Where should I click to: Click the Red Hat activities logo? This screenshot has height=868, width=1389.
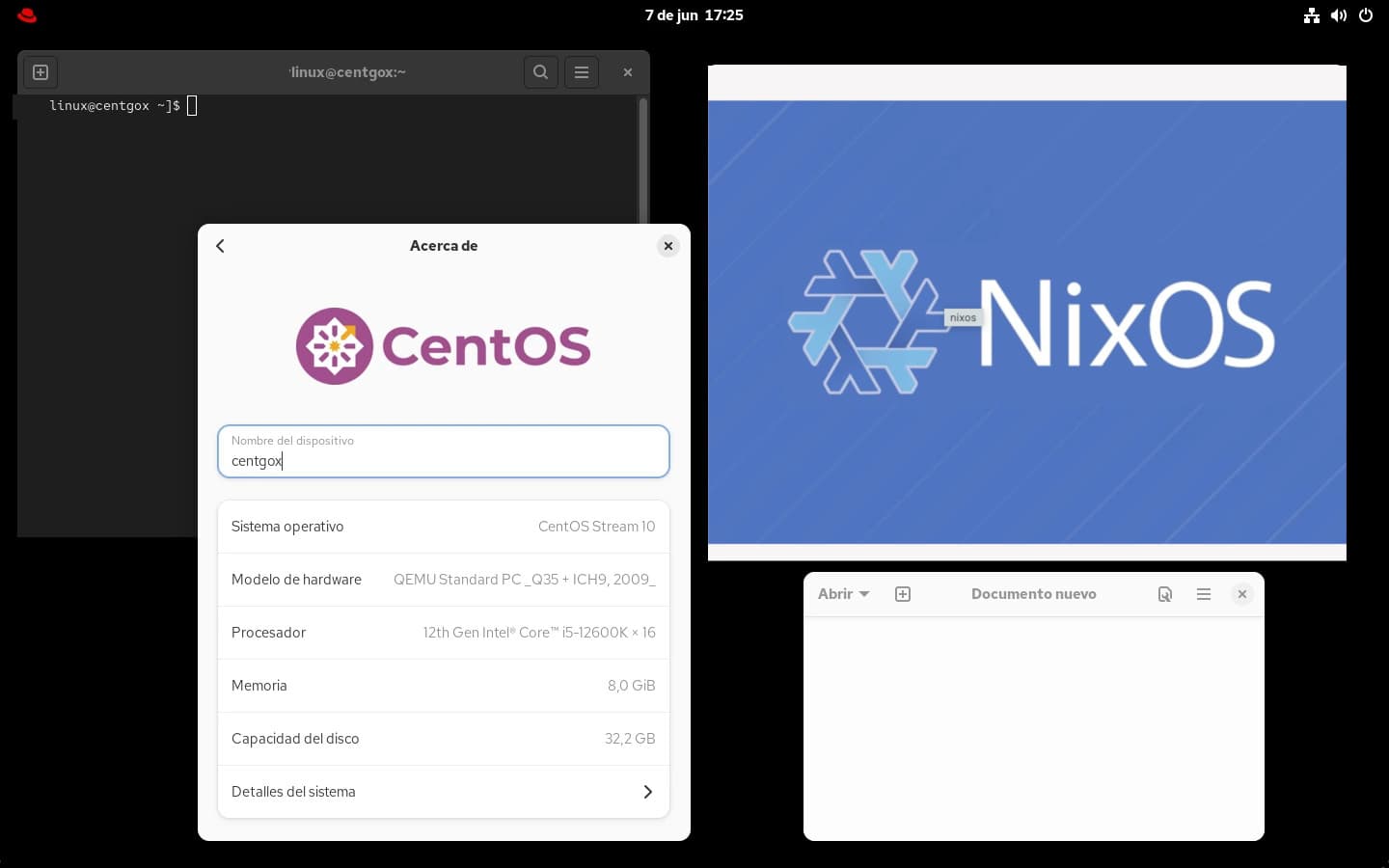pos(27,15)
